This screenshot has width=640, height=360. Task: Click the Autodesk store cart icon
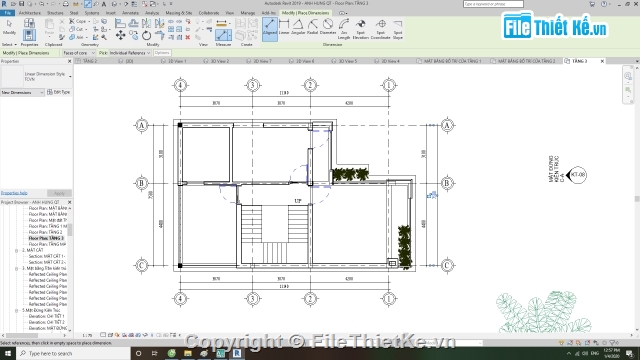(592, 4)
